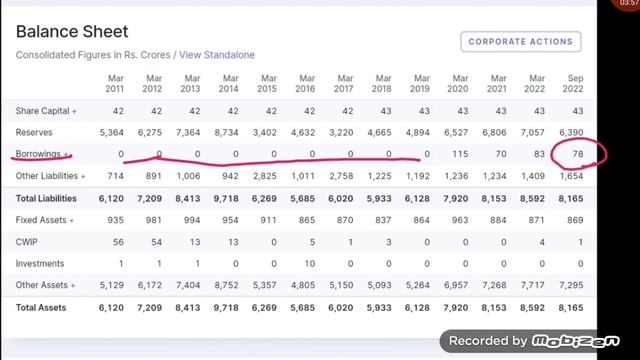
Task: Select the Balance Sheet heading
Action: (72, 31)
